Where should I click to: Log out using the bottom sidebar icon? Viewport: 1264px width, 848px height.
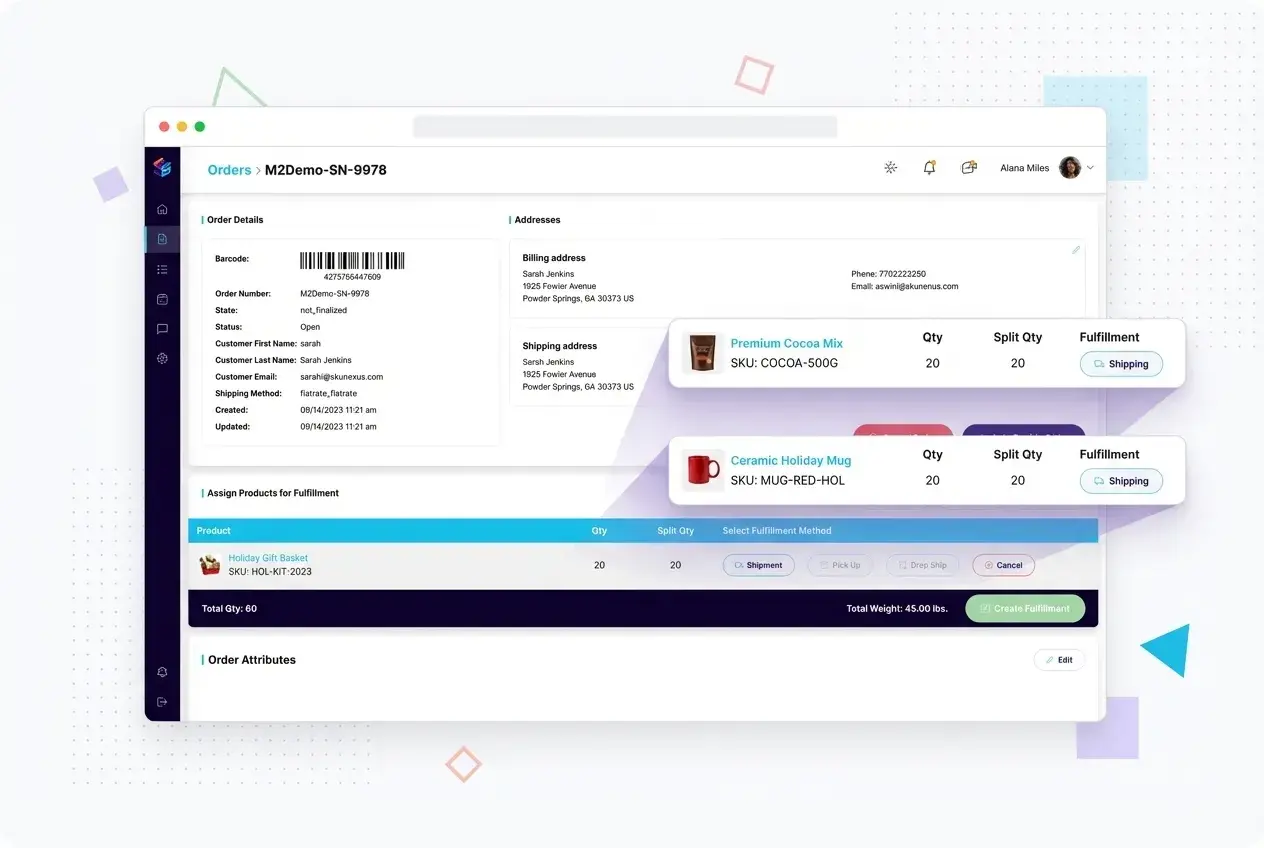pyautogui.click(x=162, y=702)
